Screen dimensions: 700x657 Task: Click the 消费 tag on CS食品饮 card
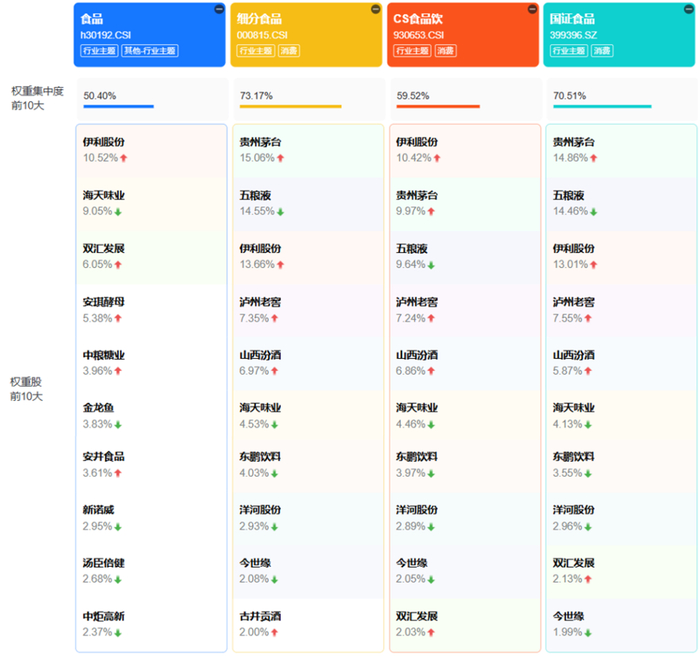tap(446, 50)
